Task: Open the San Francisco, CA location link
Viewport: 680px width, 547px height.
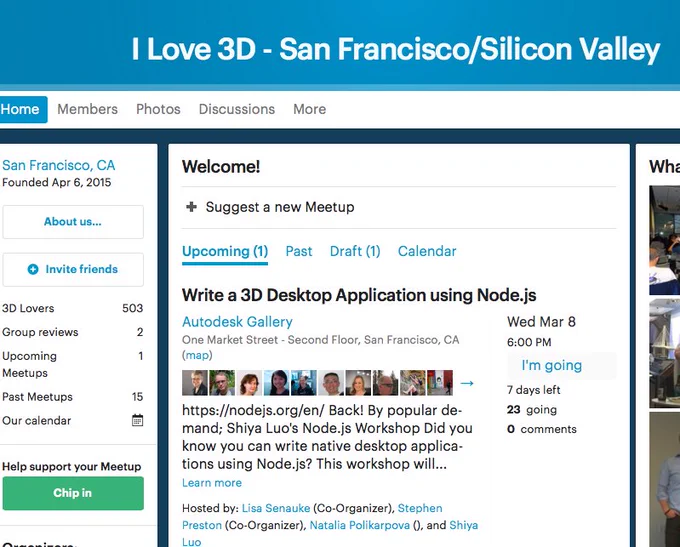Action: pos(59,165)
